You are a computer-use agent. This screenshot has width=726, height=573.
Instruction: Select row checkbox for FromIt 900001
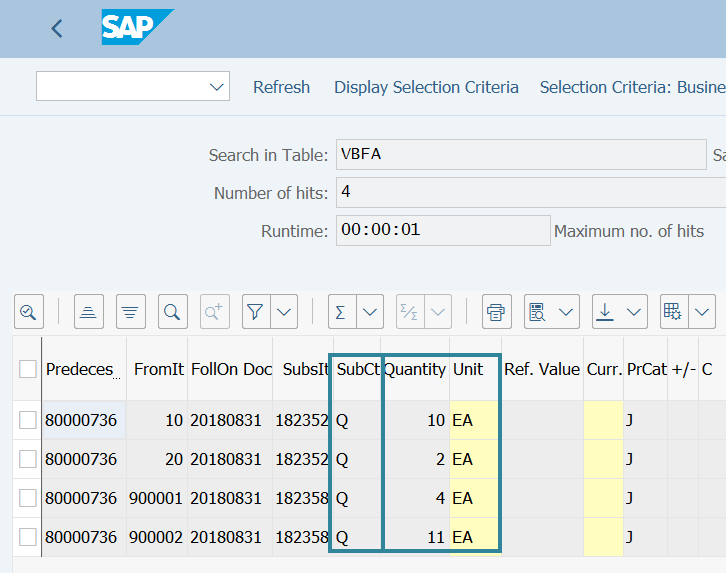28,498
